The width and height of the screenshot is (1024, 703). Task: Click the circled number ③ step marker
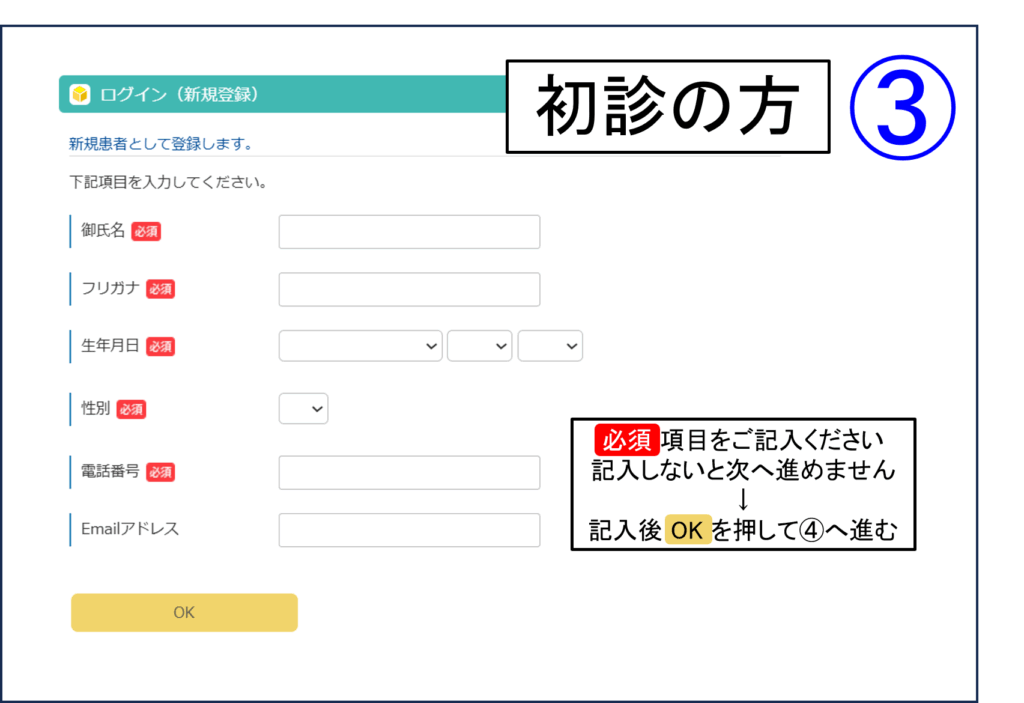[x=902, y=107]
